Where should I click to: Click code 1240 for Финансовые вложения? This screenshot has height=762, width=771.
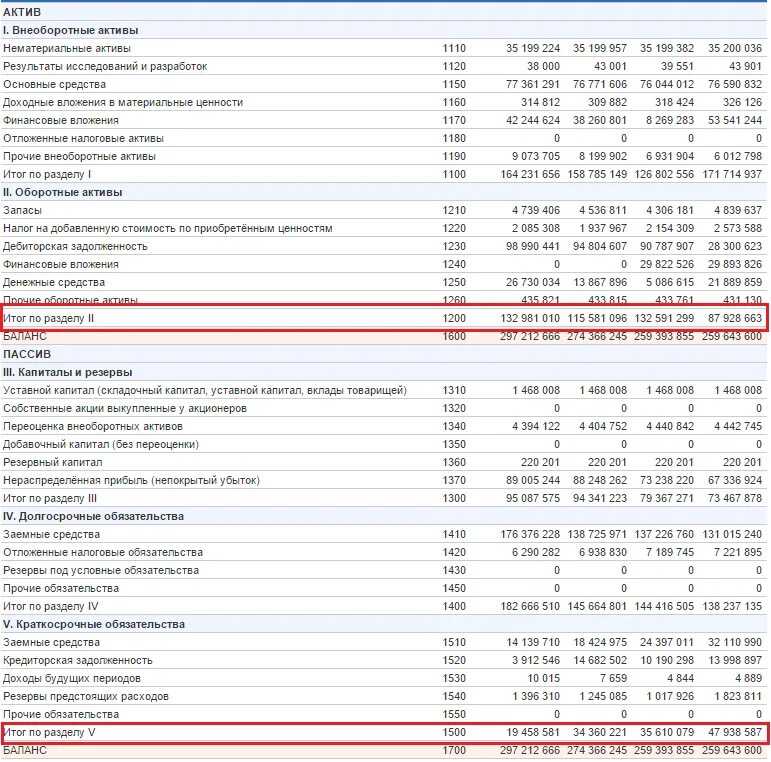[x=454, y=264]
